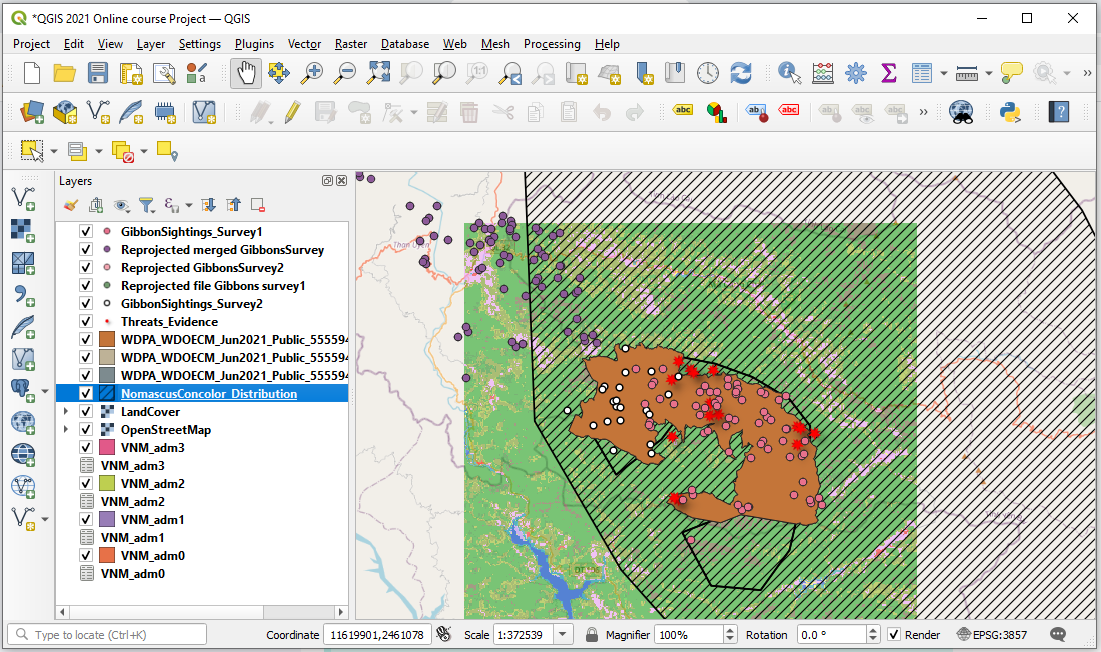Click the Identify Features tool
1101x652 pixels.
click(x=790, y=73)
